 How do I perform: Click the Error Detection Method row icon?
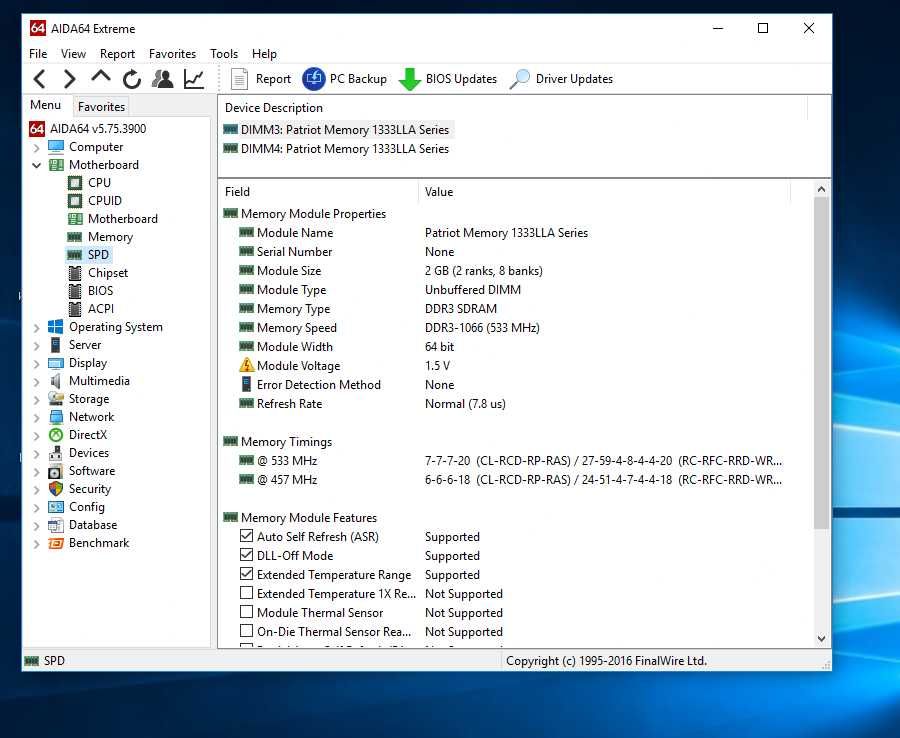246,384
